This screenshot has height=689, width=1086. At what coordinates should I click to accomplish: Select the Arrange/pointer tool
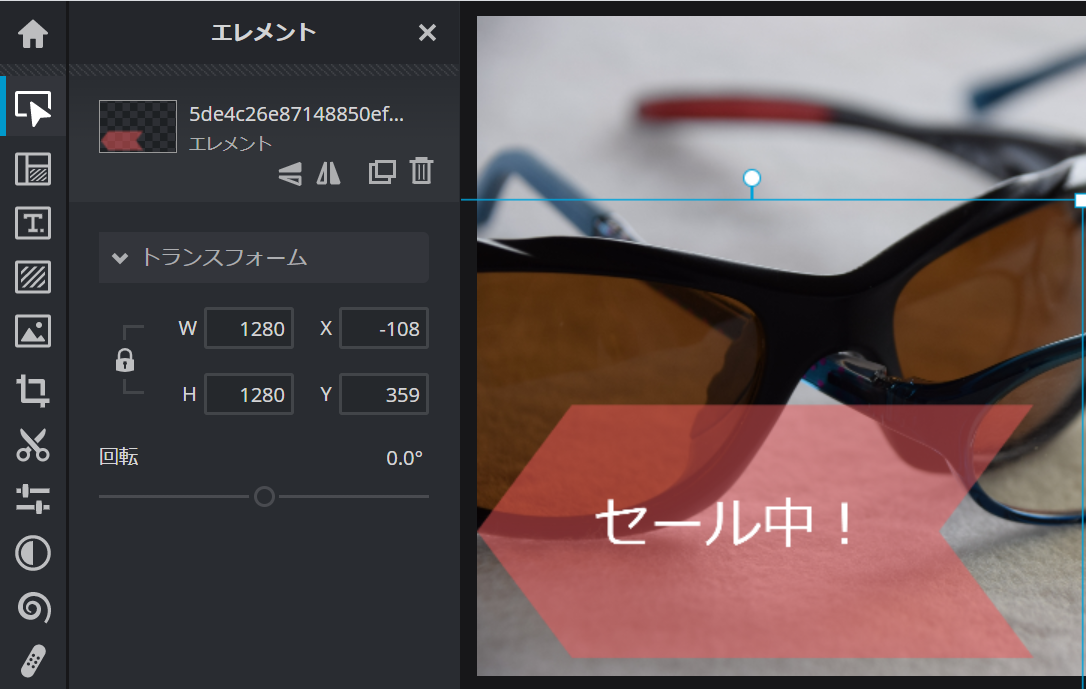coord(33,108)
